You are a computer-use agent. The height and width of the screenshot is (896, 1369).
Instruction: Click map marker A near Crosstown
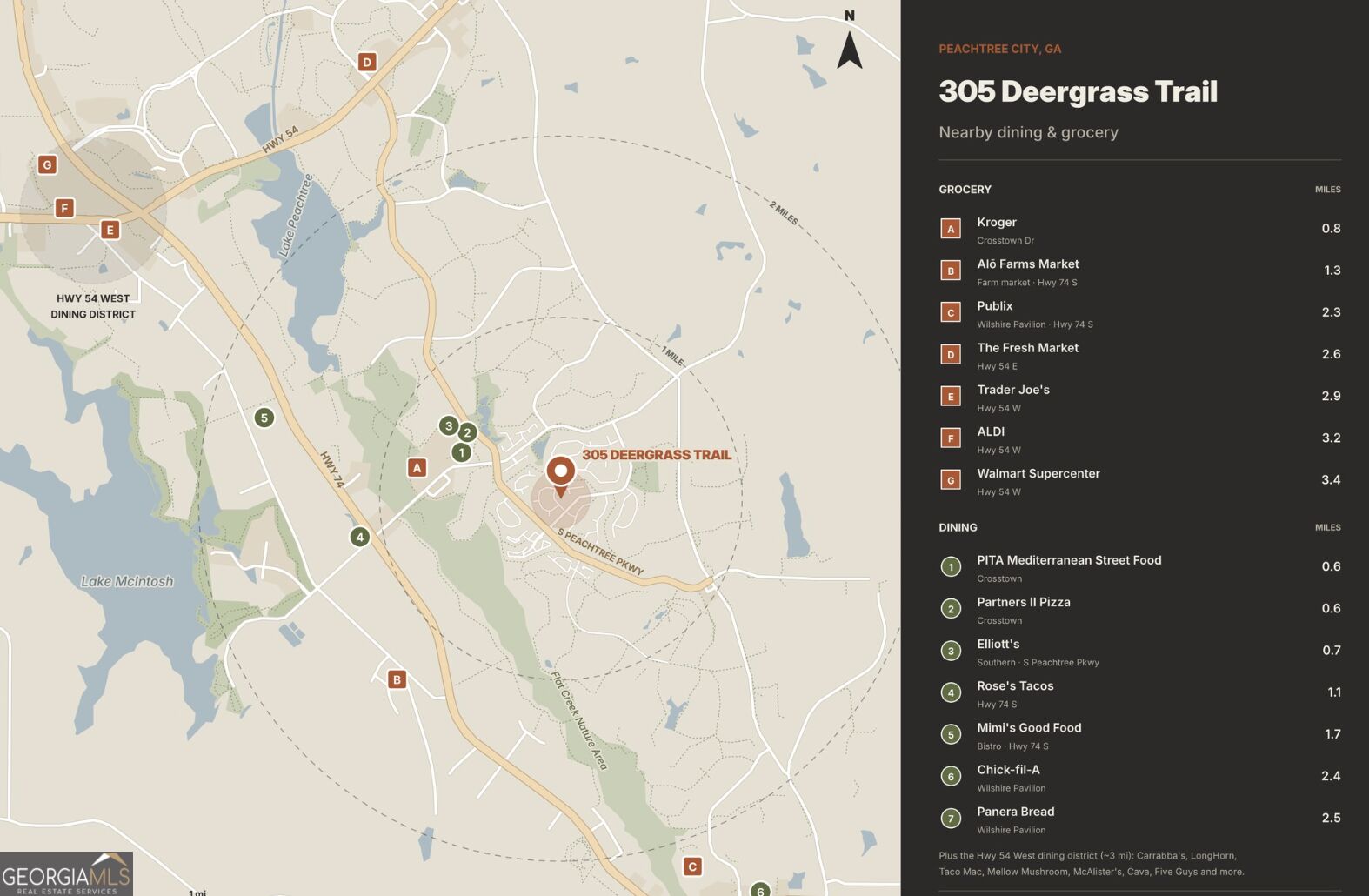pos(417,468)
